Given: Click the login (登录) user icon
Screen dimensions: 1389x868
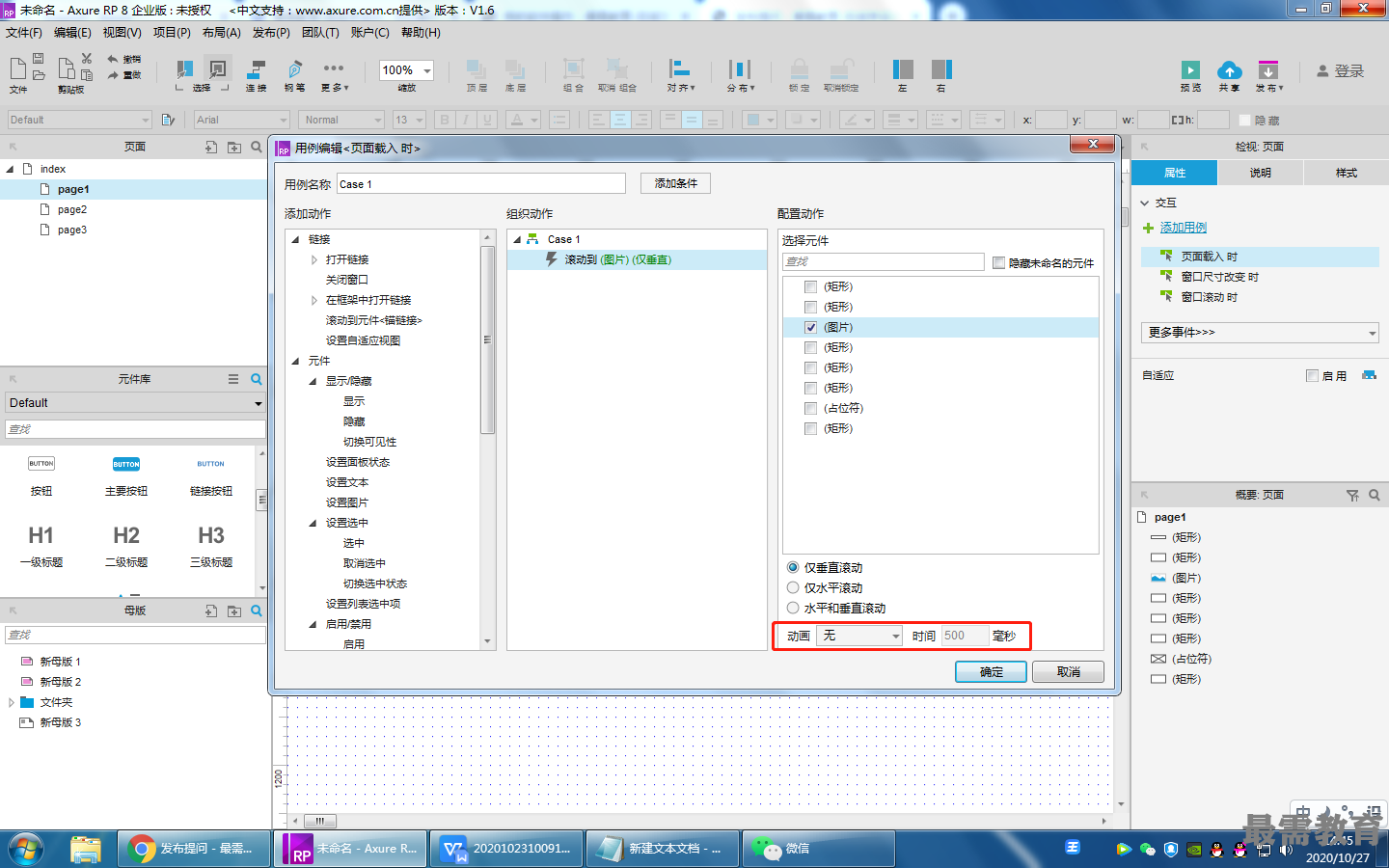Looking at the screenshot, I should coord(1322,71).
